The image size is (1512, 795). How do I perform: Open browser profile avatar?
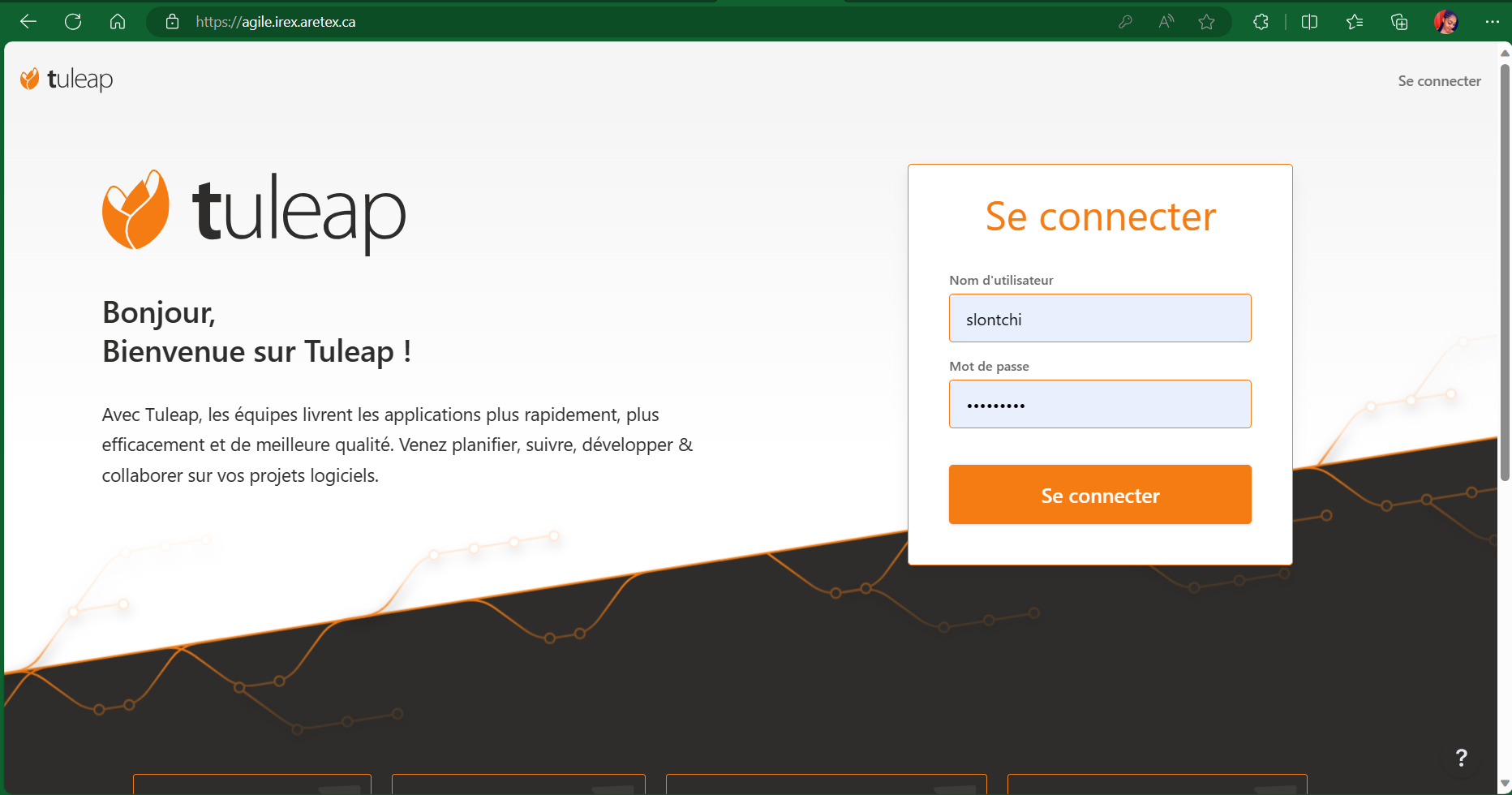1445,22
